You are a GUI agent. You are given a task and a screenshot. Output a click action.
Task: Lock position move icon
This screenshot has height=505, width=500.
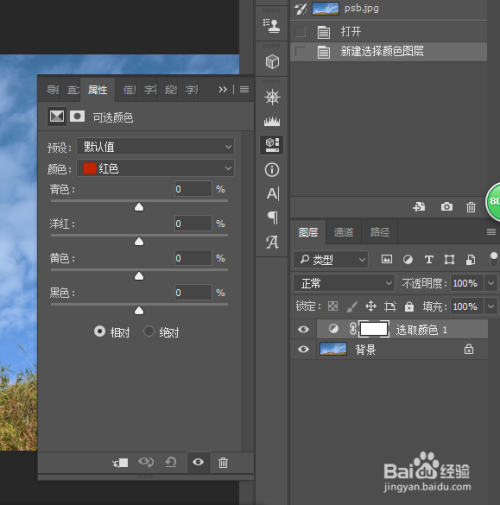point(371,306)
